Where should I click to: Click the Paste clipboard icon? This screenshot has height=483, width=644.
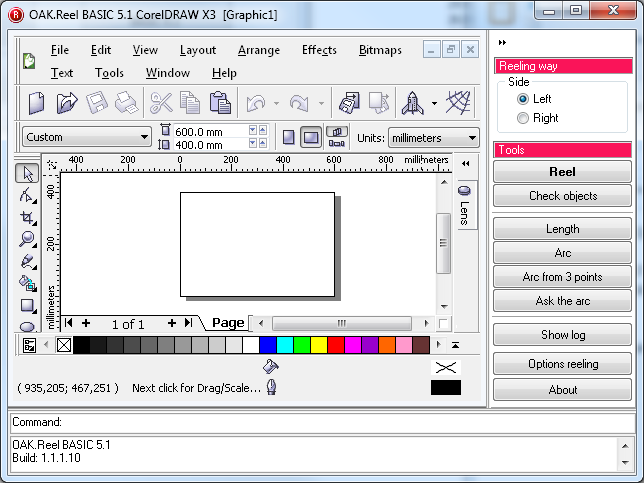click(x=220, y=103)
